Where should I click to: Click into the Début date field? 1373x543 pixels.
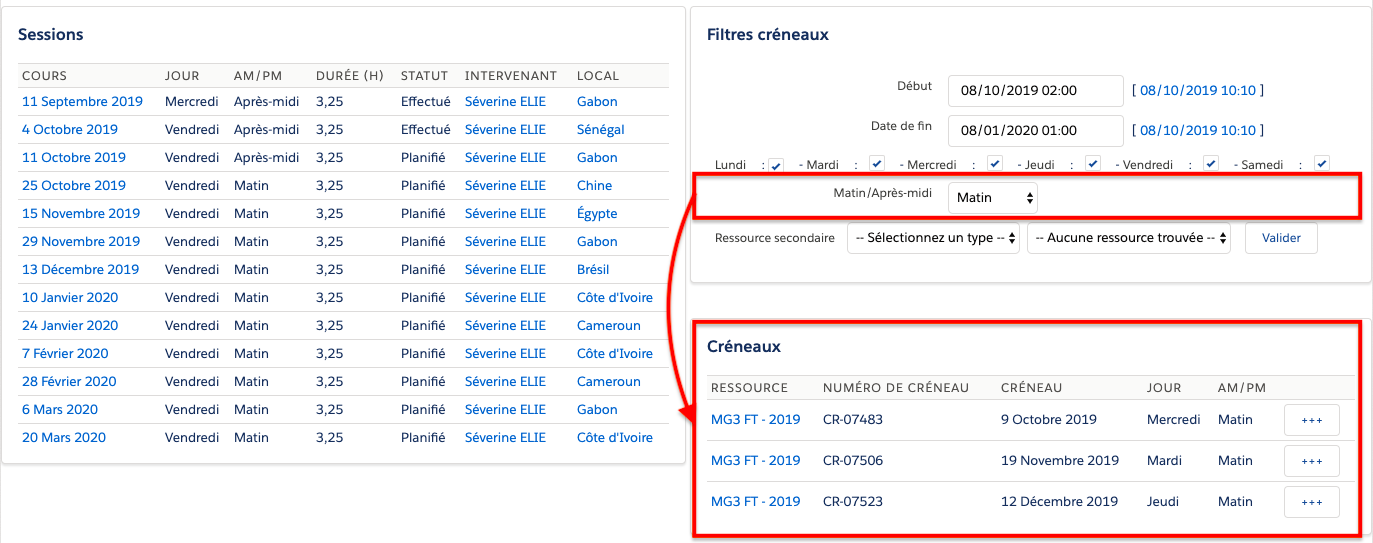click(1035, 91)
